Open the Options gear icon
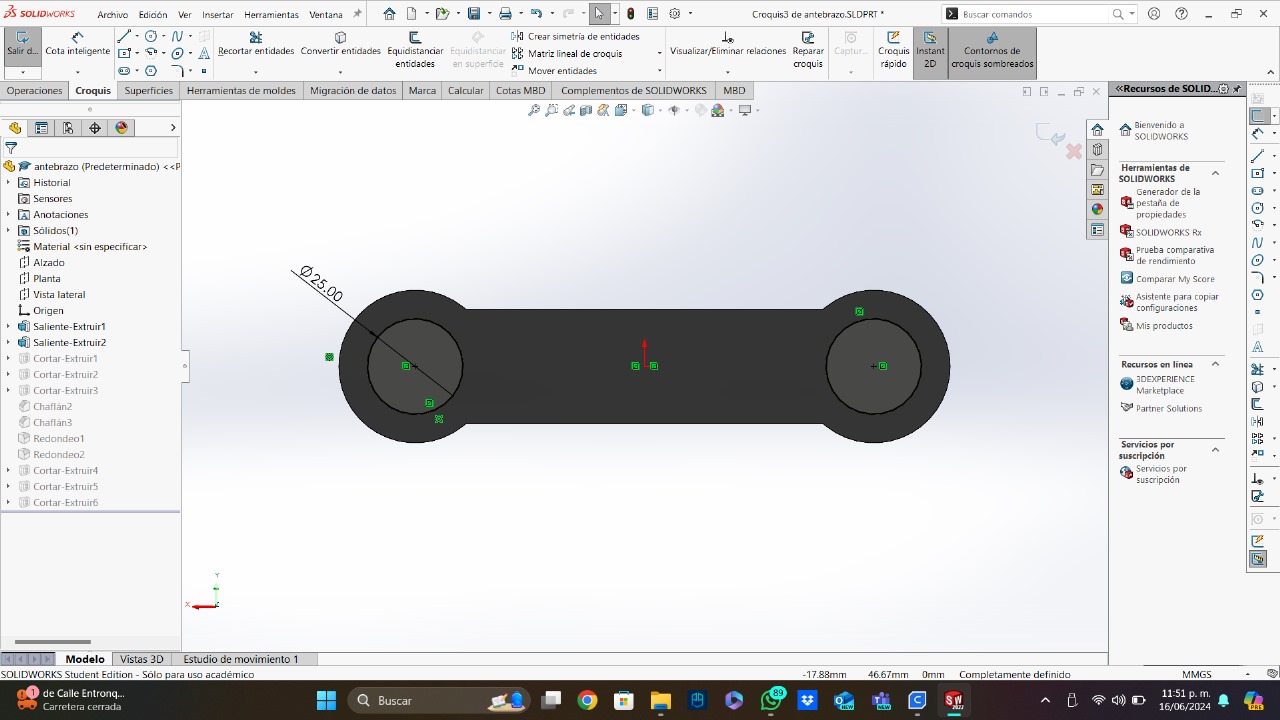Viewport: 1280px width, 720px height. pos(675,14)
